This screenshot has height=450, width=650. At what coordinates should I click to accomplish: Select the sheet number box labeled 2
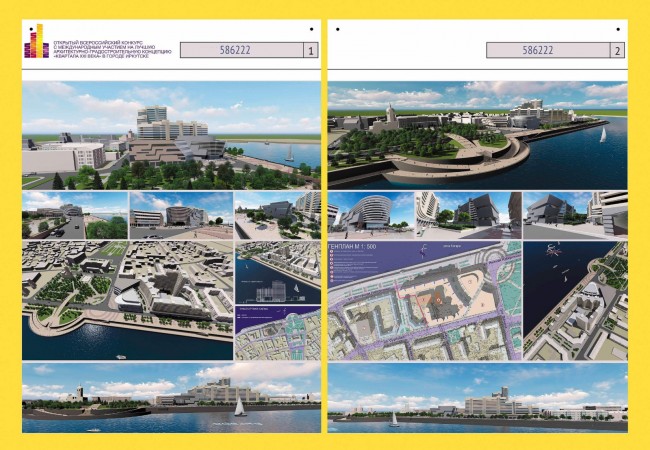(617, 51)
